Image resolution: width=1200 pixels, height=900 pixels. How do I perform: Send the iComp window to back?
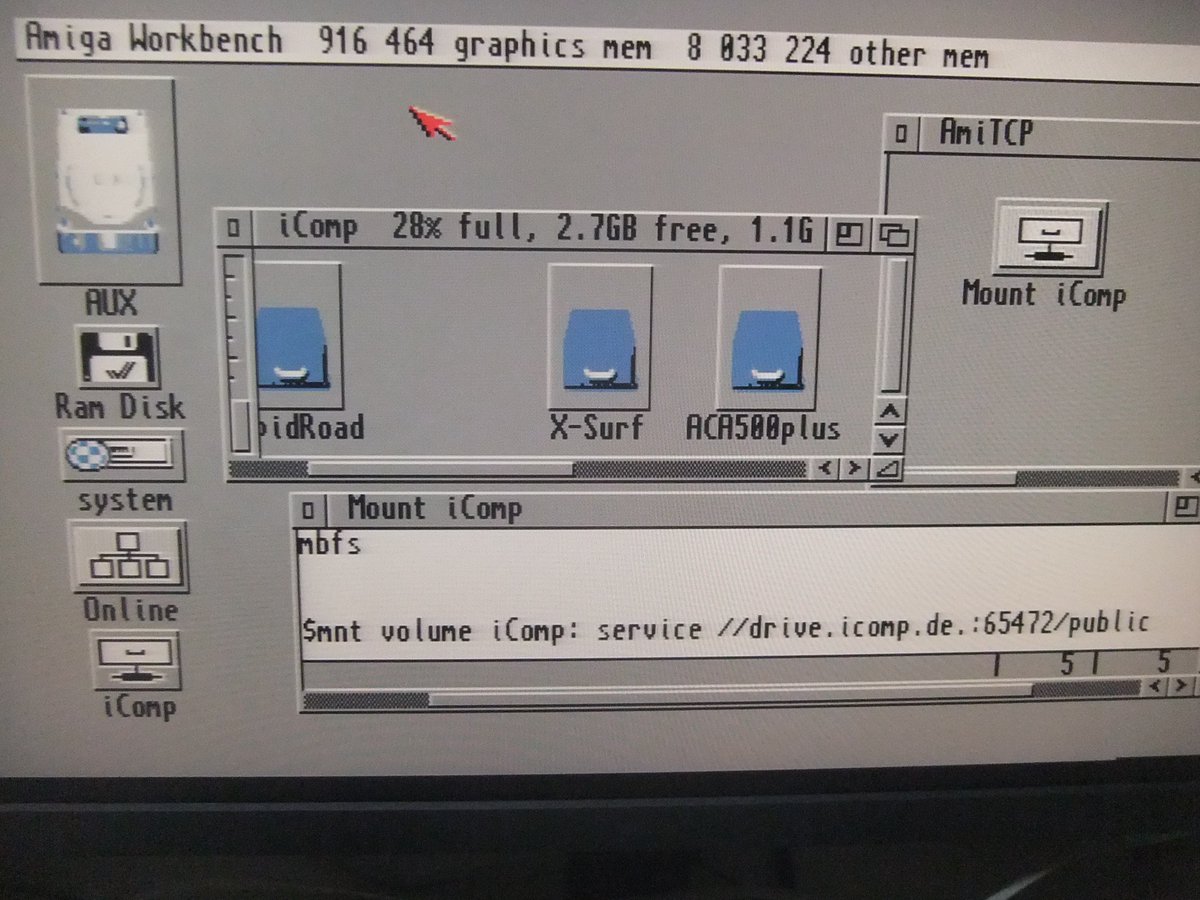point(893,235)
